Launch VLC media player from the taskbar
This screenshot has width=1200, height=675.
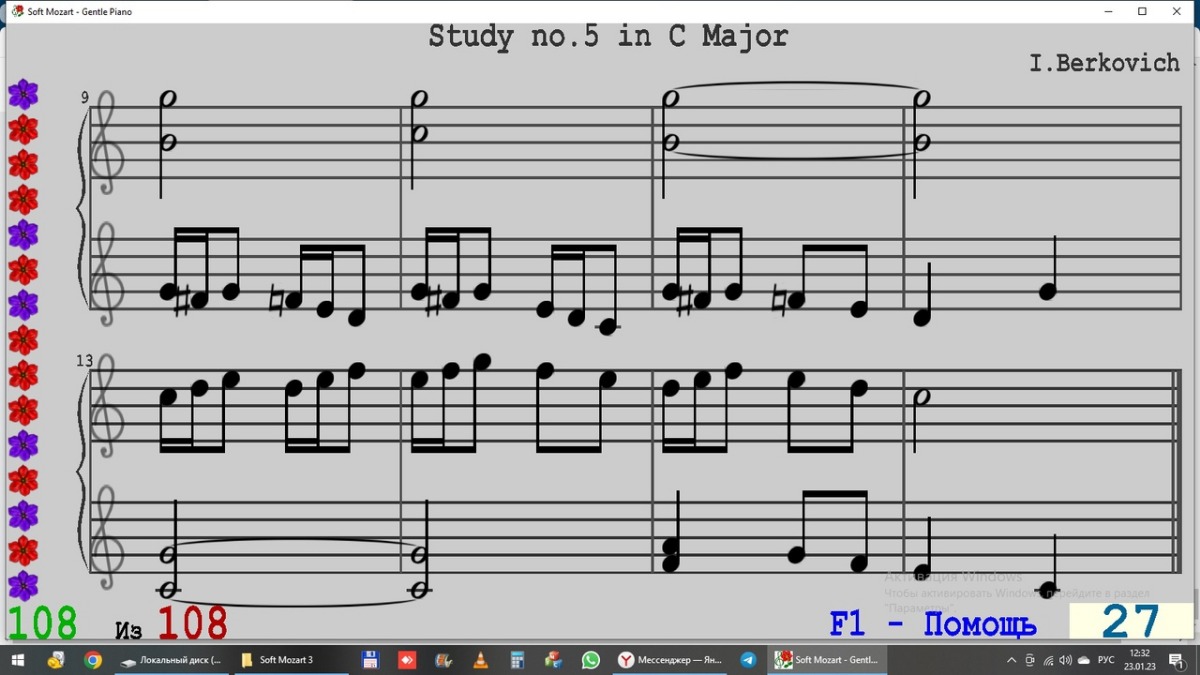[x=480, y=660]
